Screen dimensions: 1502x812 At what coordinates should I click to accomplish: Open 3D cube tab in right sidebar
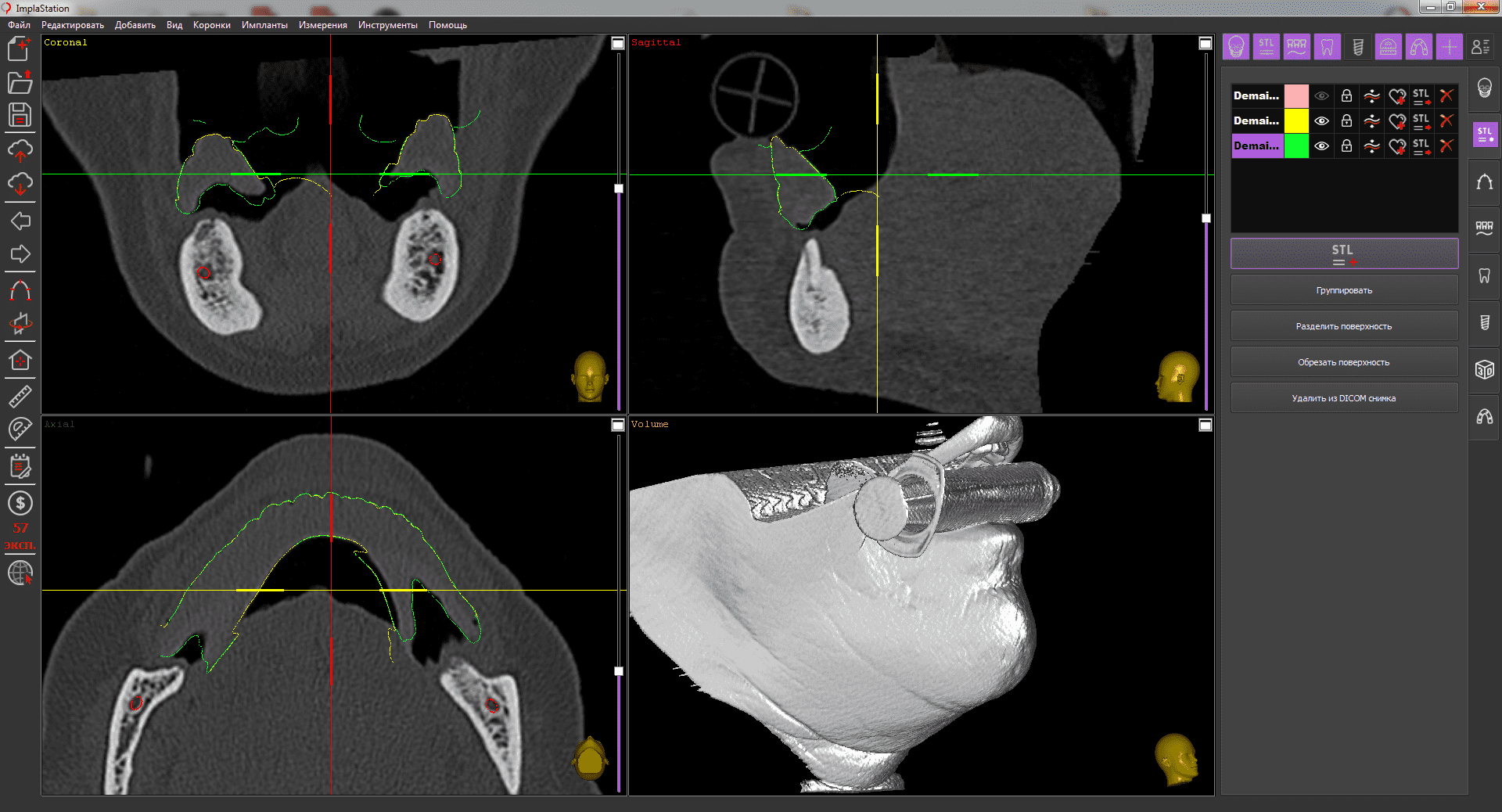point(1484,369)
